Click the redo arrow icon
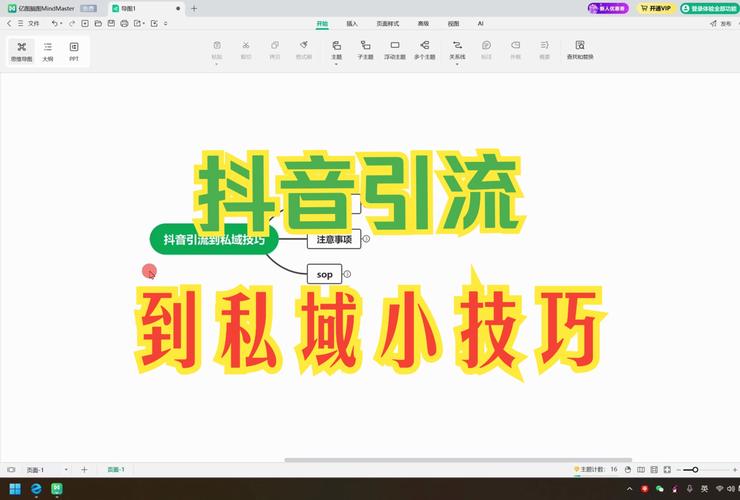This screenshot has width=740, height=500. coord(72,23)
